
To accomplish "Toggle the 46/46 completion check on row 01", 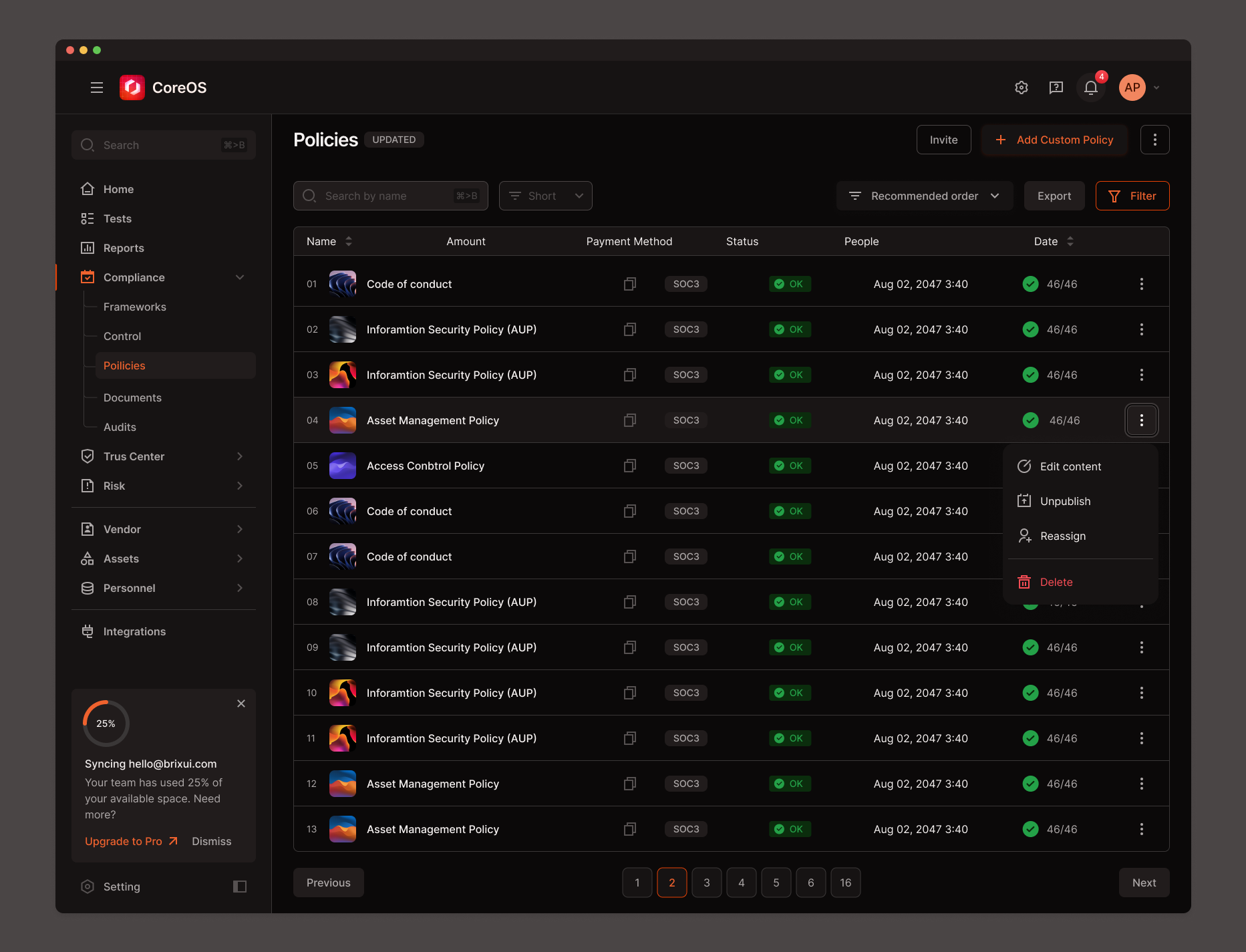I will [x=1030, y=284].
